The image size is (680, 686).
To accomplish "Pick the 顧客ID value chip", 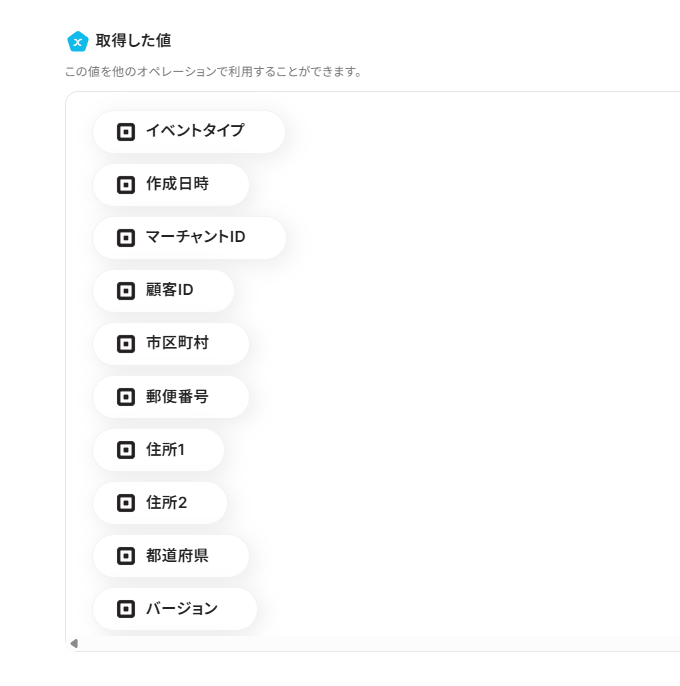I will [x=163, y=291].
